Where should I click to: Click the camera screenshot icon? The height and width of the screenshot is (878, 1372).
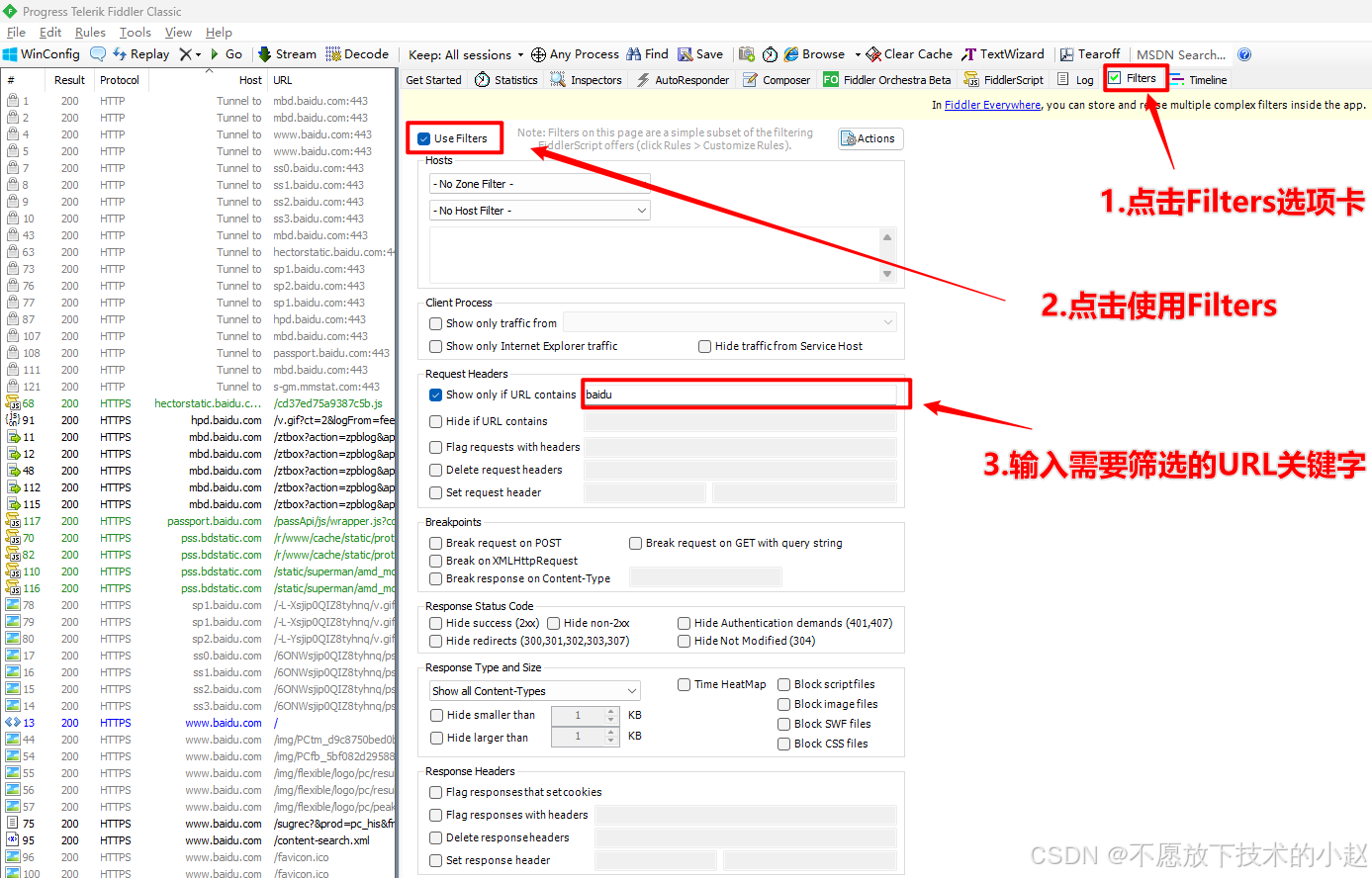tap(747, 54)
